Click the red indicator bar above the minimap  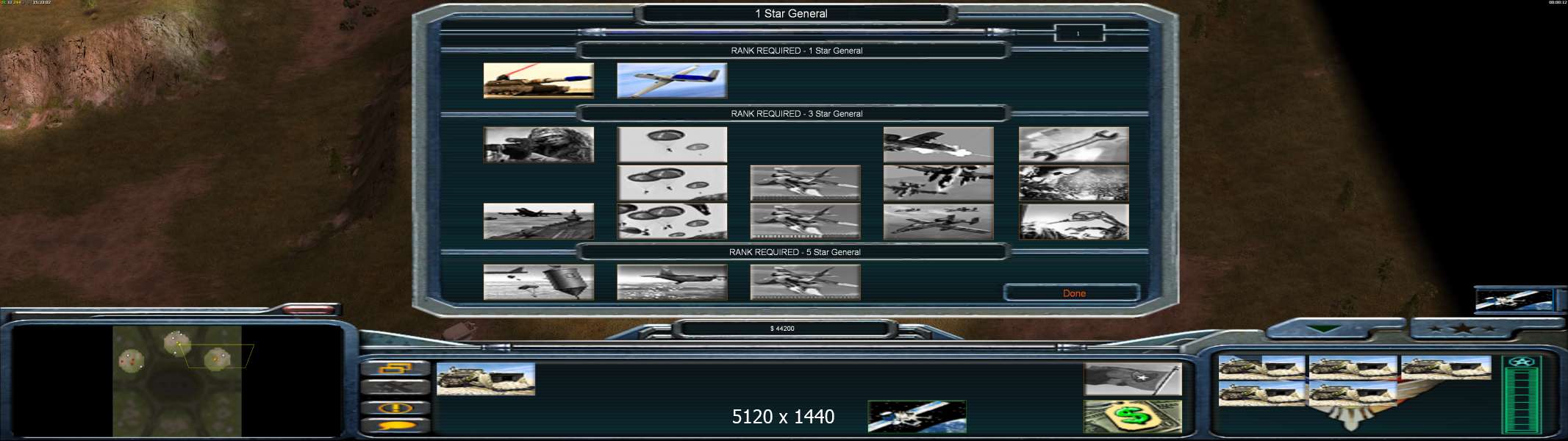(308, 310)
